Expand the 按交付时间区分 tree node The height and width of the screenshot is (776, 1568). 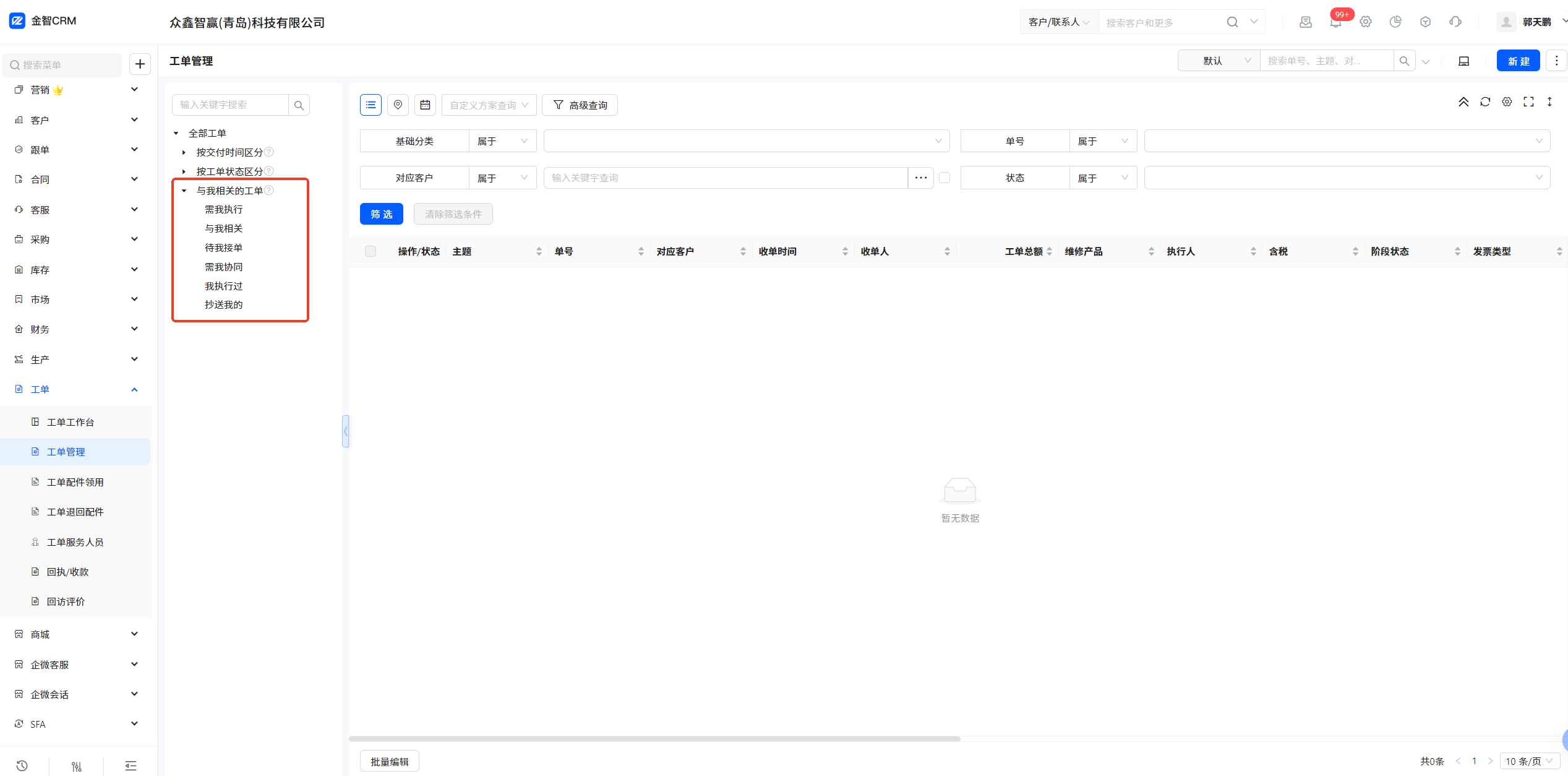pyautogui.click(x=184, y=152)
